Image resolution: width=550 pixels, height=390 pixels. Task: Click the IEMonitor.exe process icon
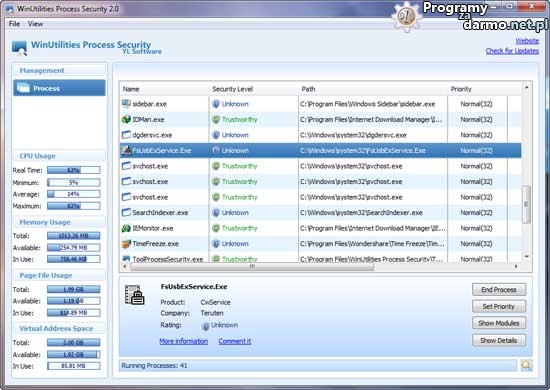126,228
